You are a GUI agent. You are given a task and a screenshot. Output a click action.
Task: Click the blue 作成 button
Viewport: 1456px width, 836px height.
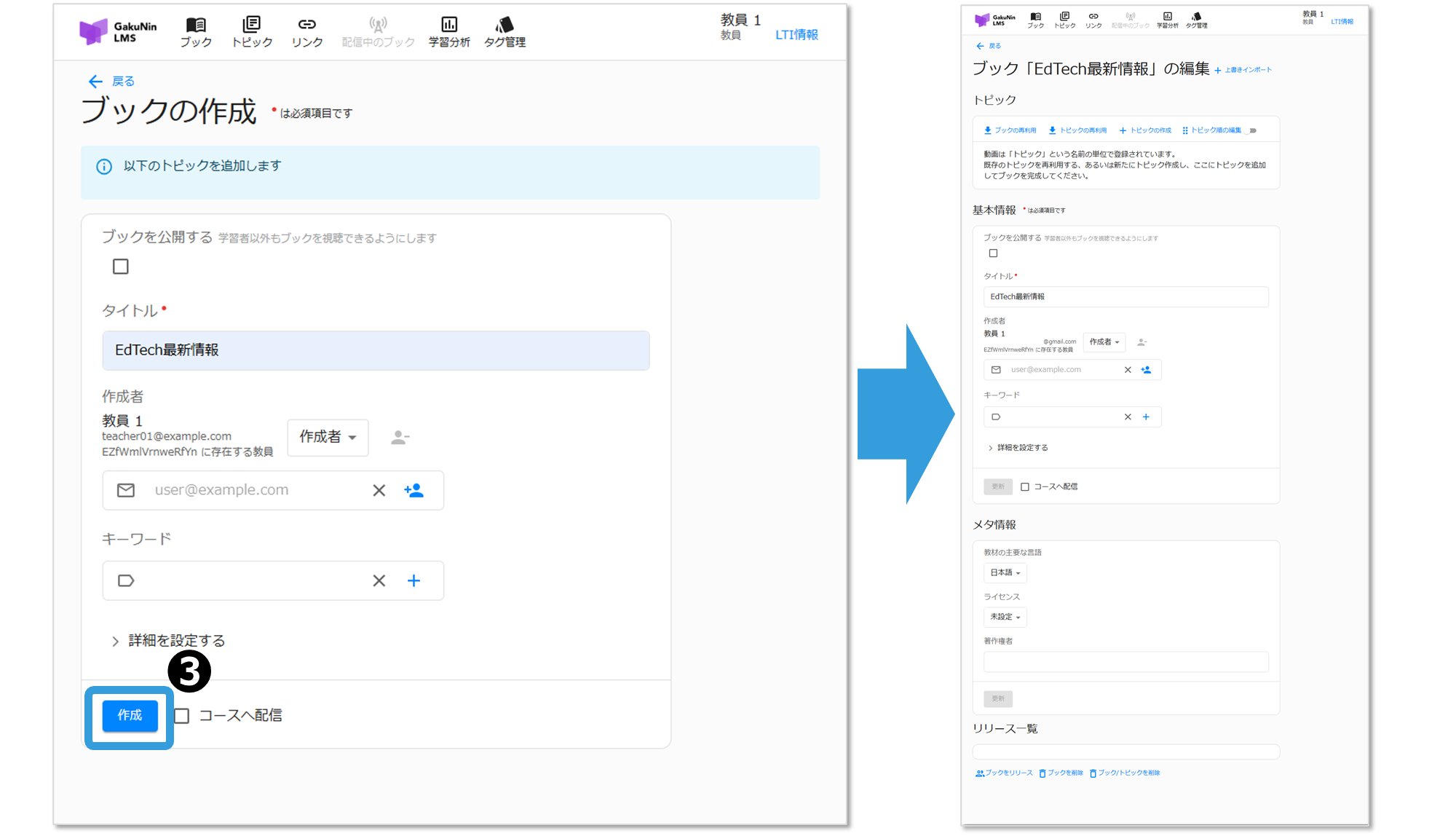pos(130,716)
